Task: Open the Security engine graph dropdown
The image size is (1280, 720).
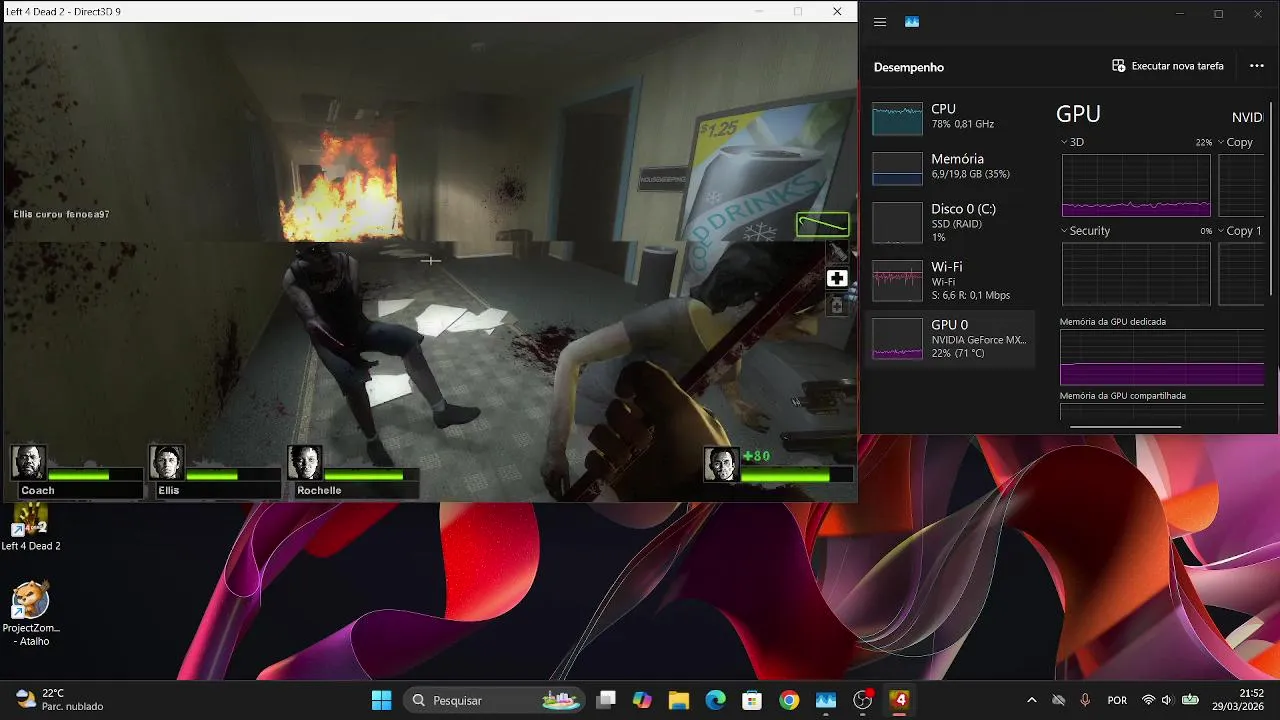Action: click(x=1086, y=231)
